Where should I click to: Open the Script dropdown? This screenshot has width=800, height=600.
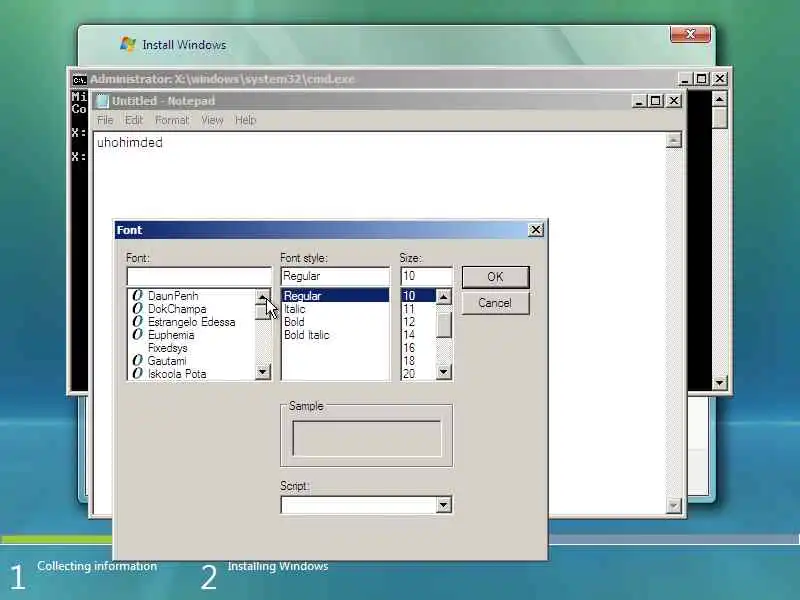pyautogui.click(x=443, y=505)
